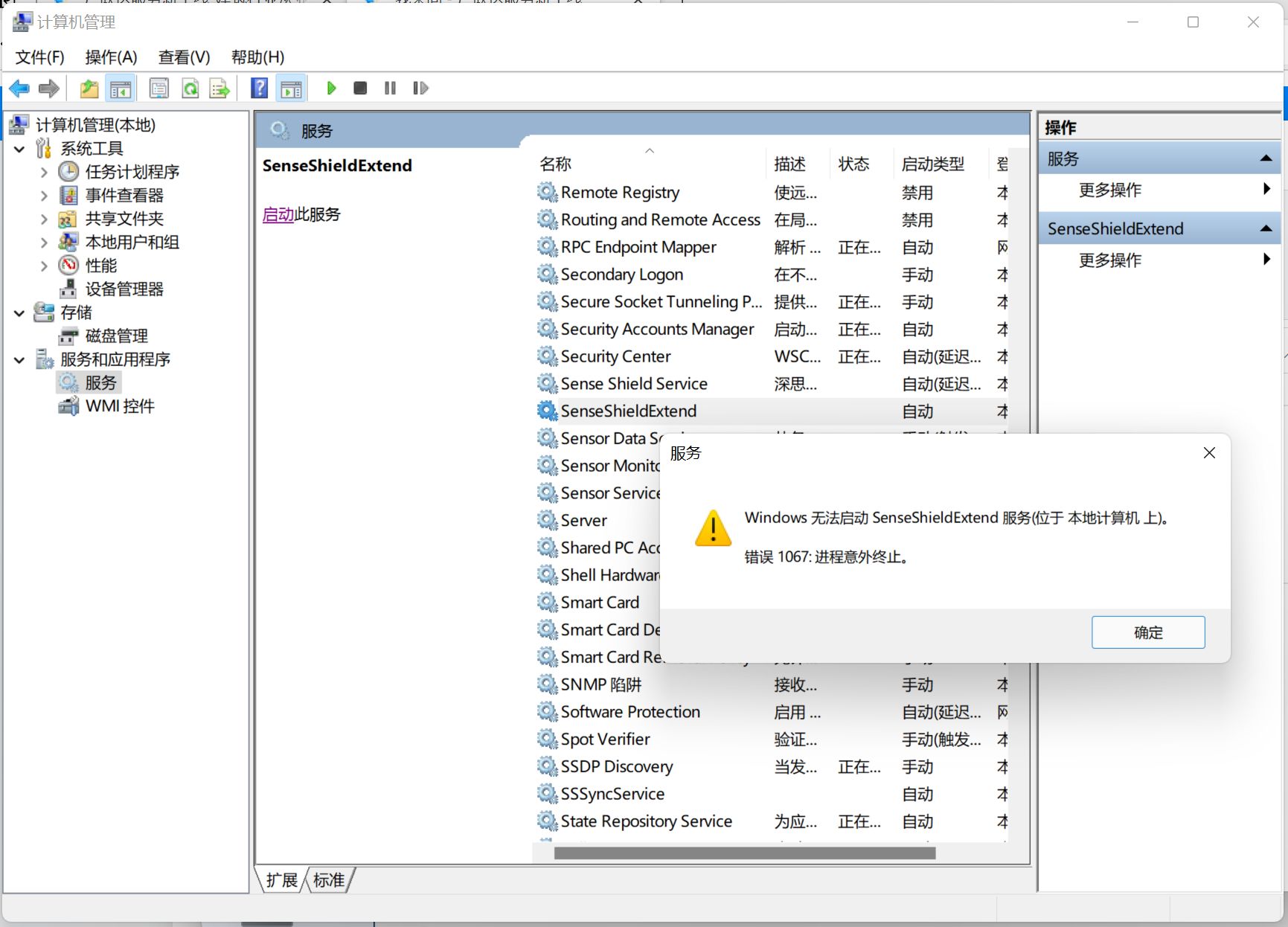Toggle the Show/Hide Action Pane icon

click(291, 89)
